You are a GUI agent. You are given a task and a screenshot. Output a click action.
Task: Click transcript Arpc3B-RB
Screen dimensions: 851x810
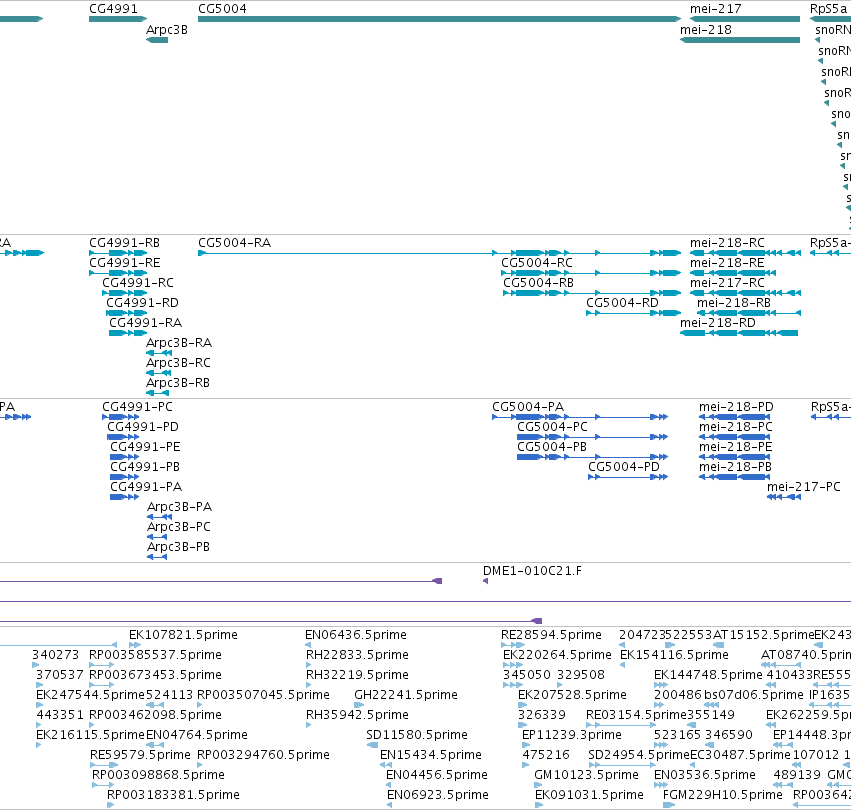coord(177,383)
